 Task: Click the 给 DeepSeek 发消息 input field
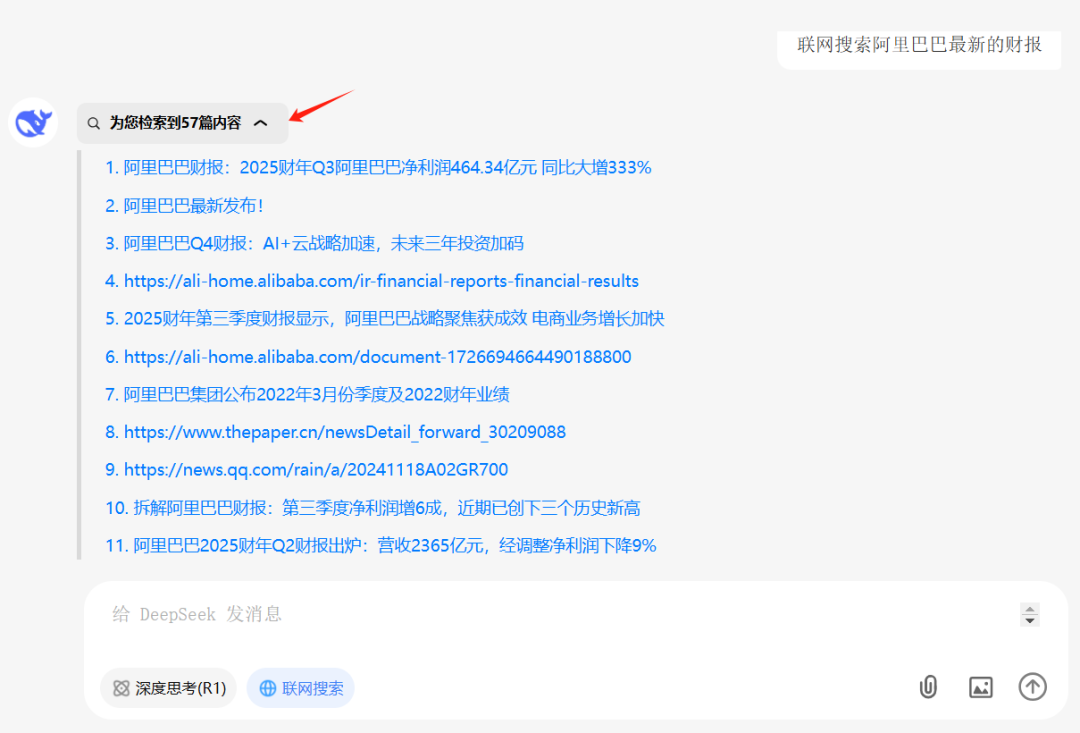click(400, 613)
